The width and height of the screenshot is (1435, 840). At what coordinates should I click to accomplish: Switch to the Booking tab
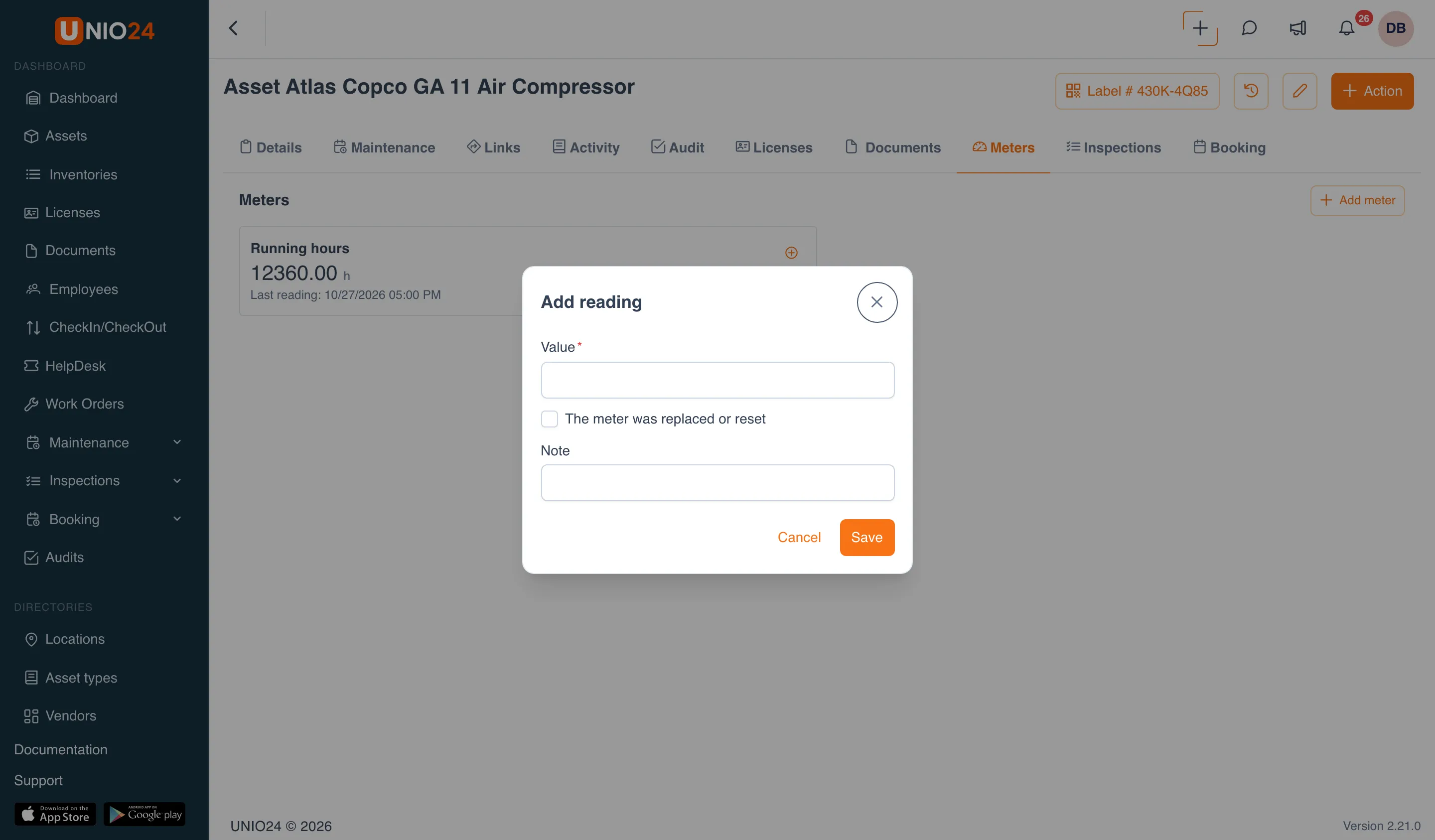click(x=1229, y=147)
